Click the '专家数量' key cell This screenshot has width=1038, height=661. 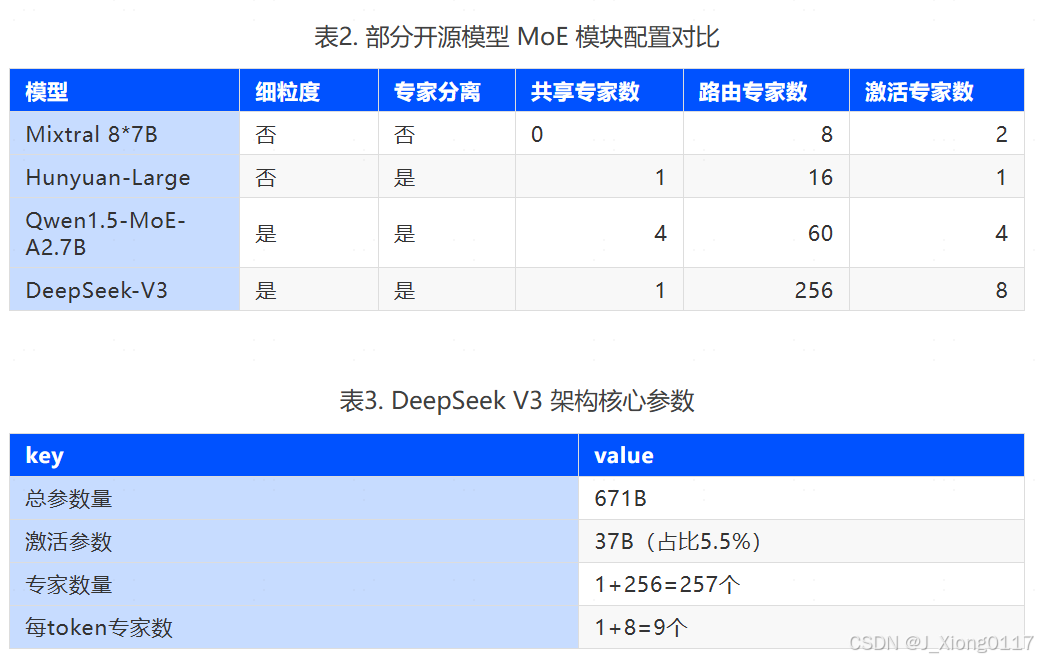pos(294,584)
